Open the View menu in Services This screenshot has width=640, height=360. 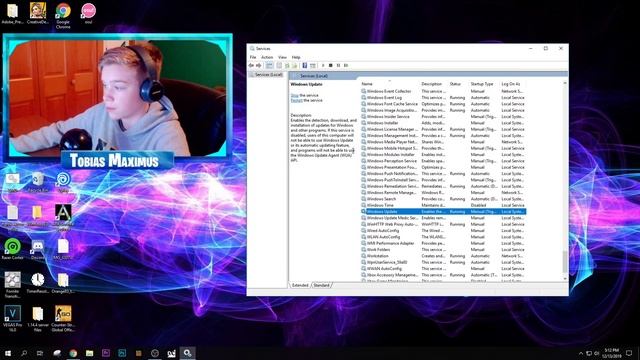tap(282, 57)
